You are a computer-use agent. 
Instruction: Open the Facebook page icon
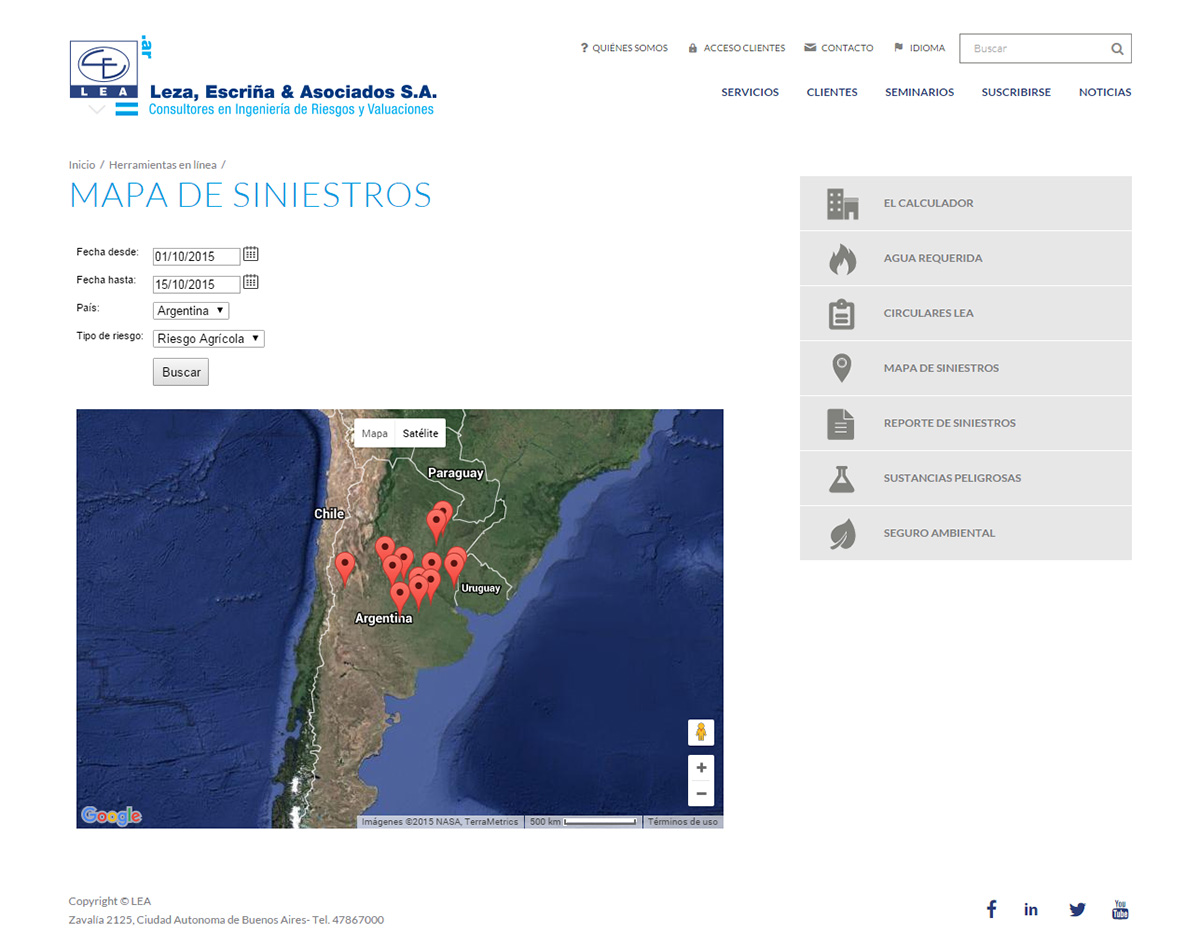tap(991, 909)
